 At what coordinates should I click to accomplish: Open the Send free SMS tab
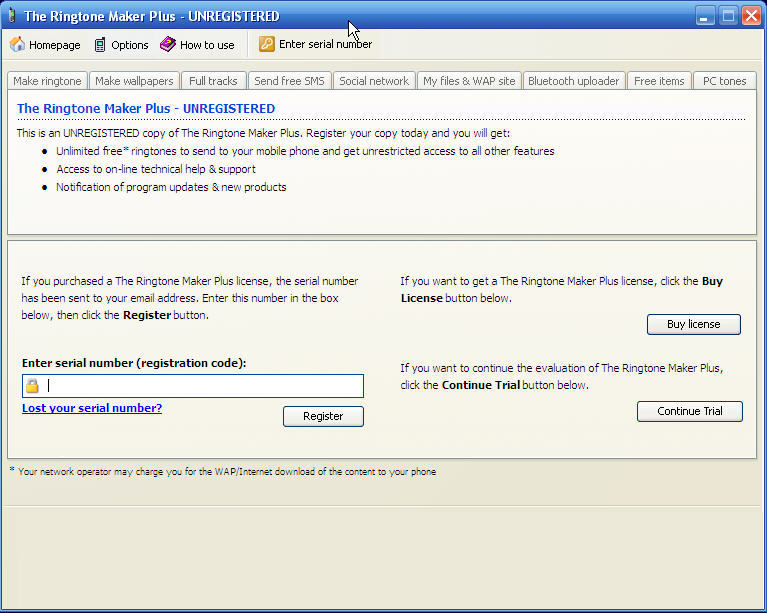290,81
